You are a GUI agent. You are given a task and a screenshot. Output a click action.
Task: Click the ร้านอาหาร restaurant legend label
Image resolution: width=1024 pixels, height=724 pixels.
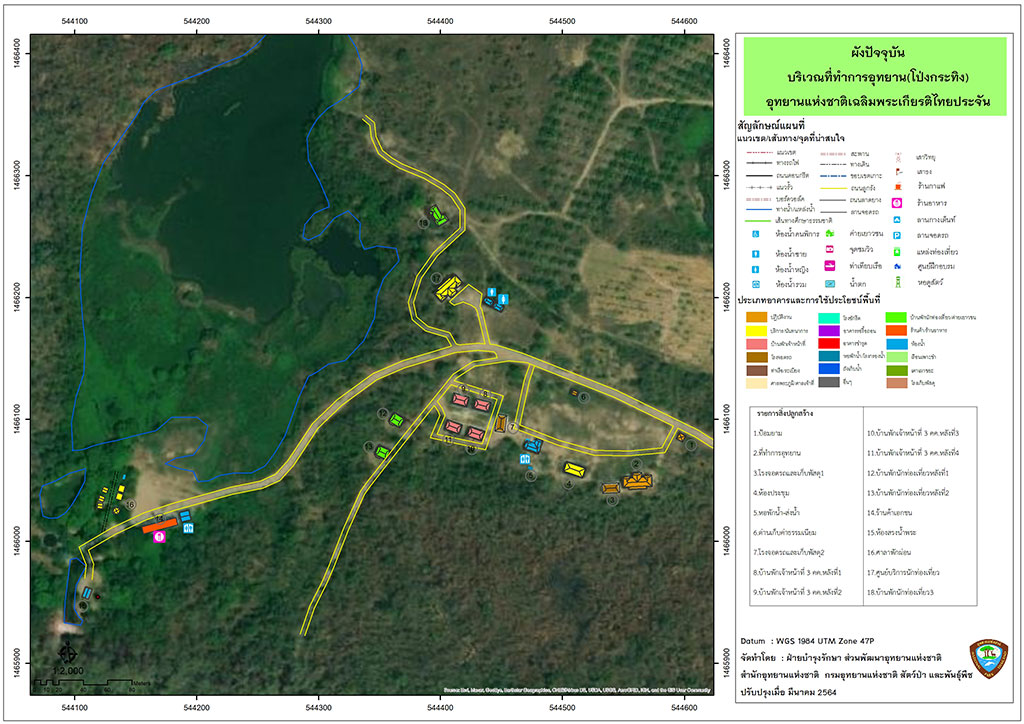931,204
